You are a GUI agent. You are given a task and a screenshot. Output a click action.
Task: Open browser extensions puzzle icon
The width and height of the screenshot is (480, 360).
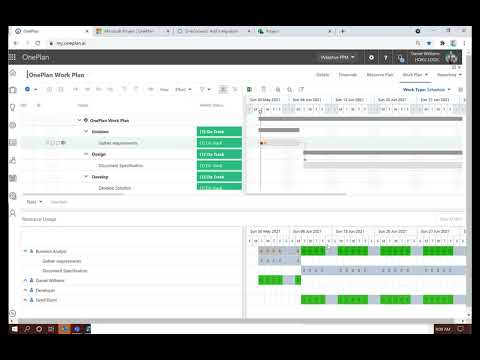tap(442, 43)
